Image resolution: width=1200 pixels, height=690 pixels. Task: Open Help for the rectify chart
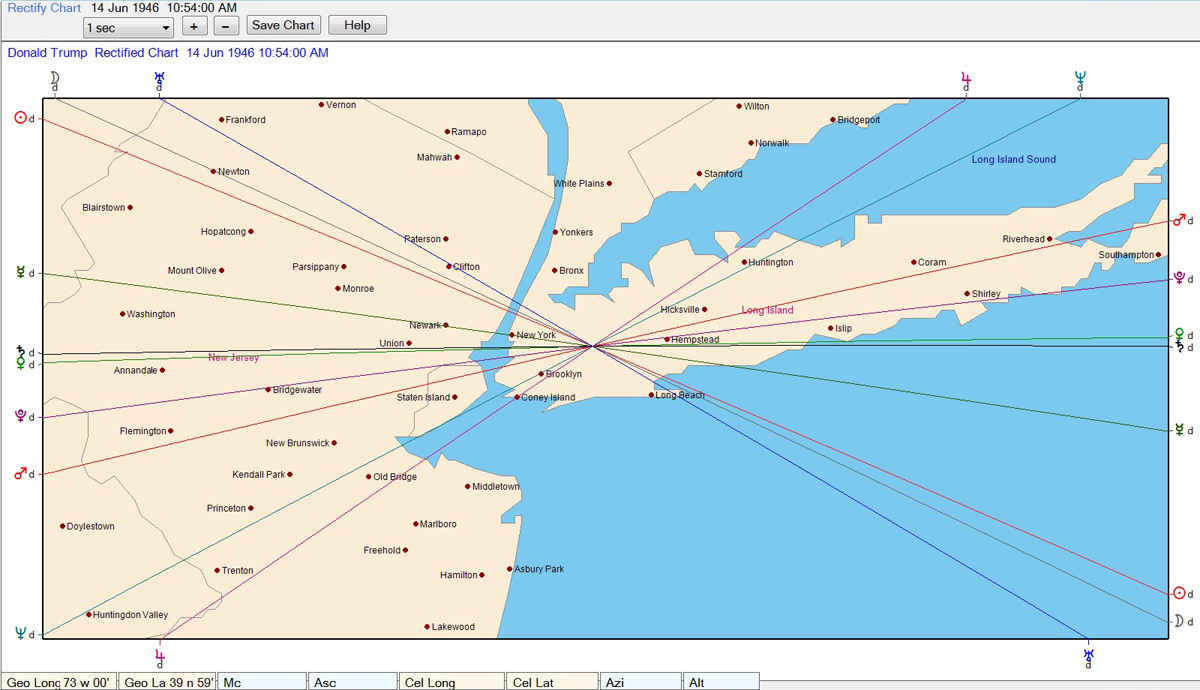point(357,25)
